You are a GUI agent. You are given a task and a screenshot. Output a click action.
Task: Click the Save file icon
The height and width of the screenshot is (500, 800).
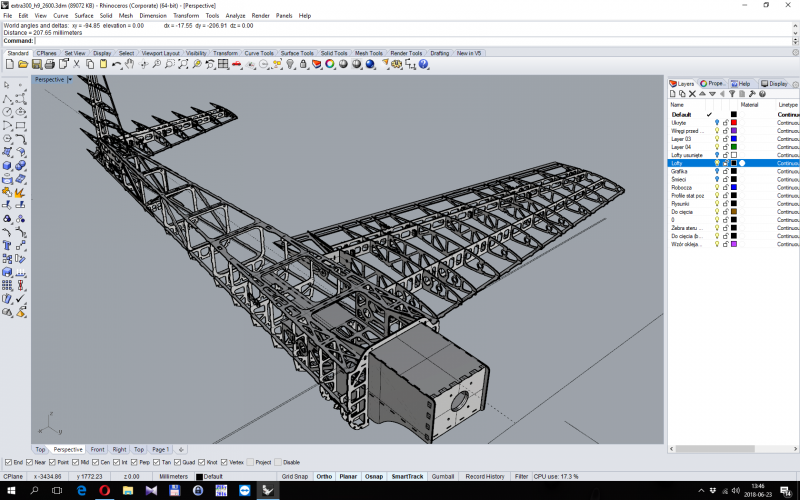coord(36,64)
